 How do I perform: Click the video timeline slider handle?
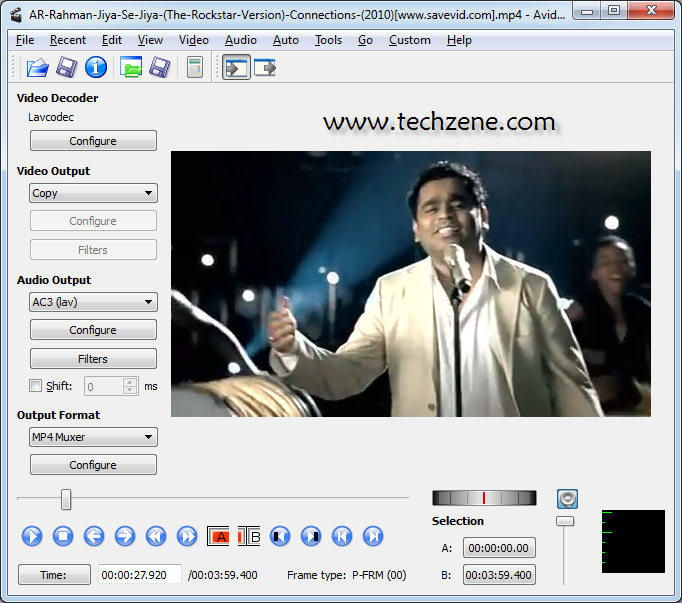(66, 499)
